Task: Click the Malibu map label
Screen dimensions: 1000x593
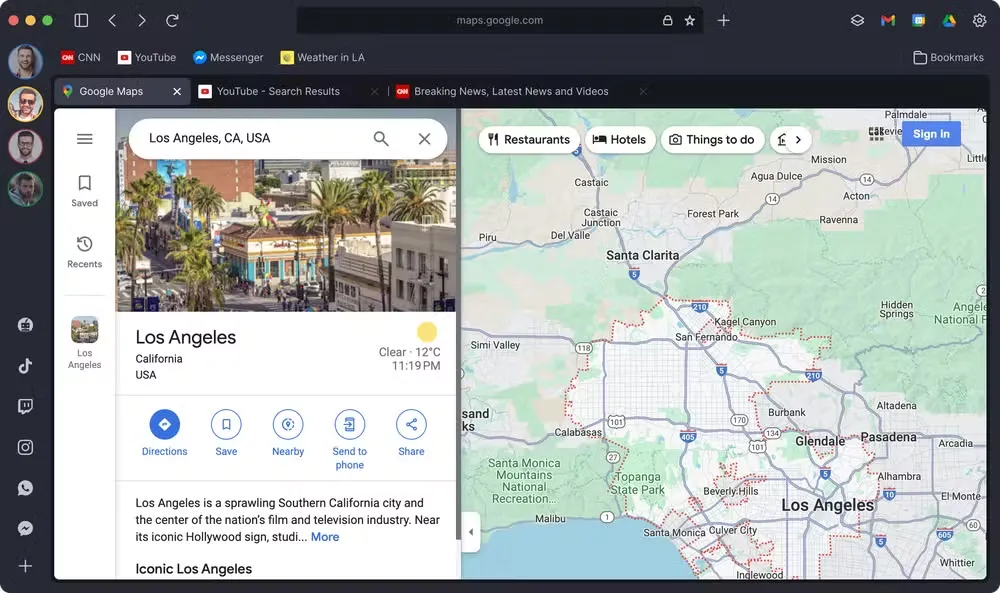Action: point(550,519)
